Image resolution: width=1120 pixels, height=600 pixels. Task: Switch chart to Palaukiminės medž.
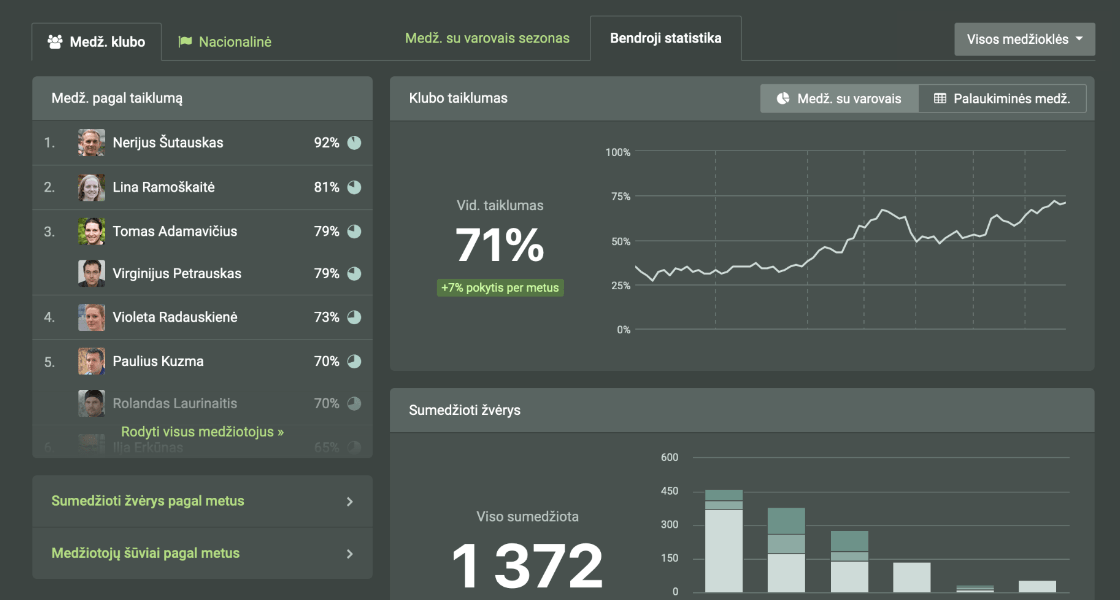[x=1002, y=98]
